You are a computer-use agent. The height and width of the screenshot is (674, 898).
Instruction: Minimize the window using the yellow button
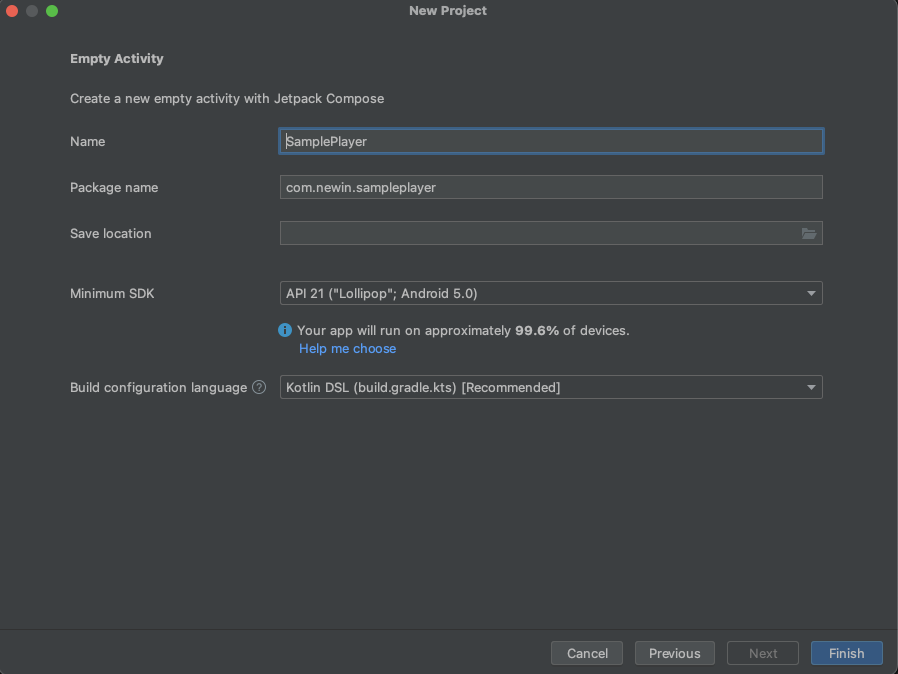pyautogui.click(x=32, y=11)
